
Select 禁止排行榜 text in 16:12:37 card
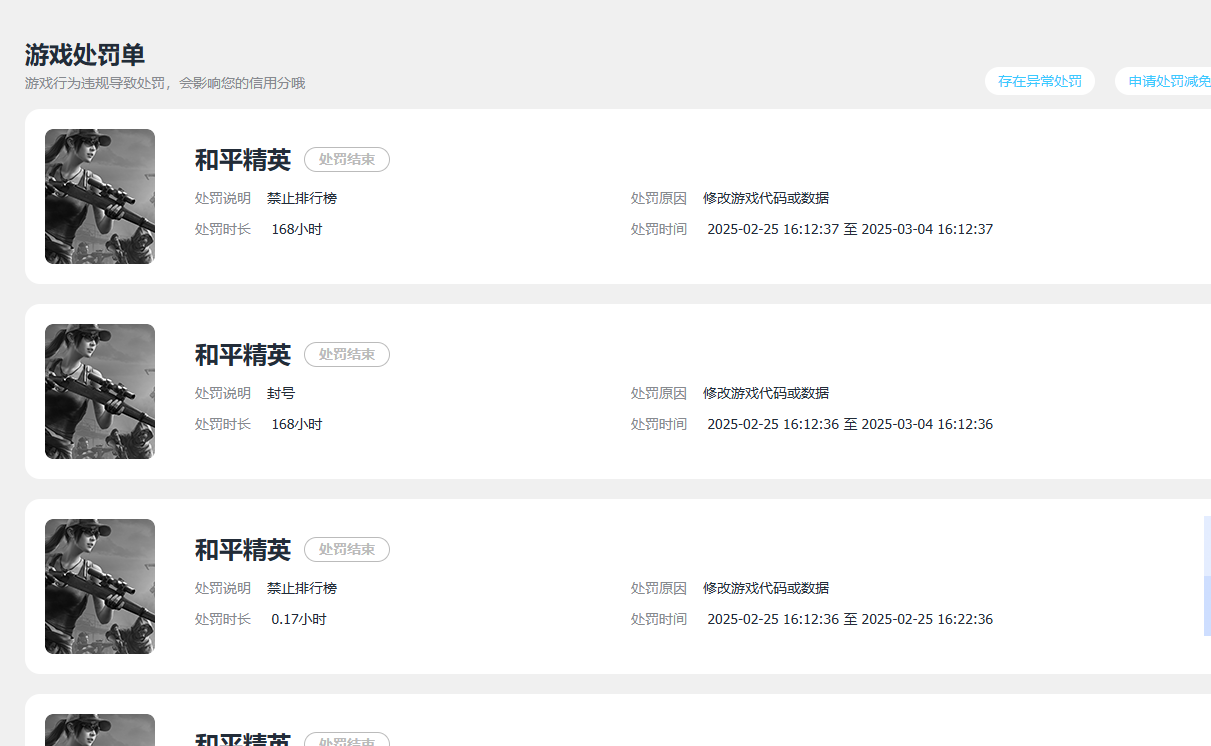302,198
